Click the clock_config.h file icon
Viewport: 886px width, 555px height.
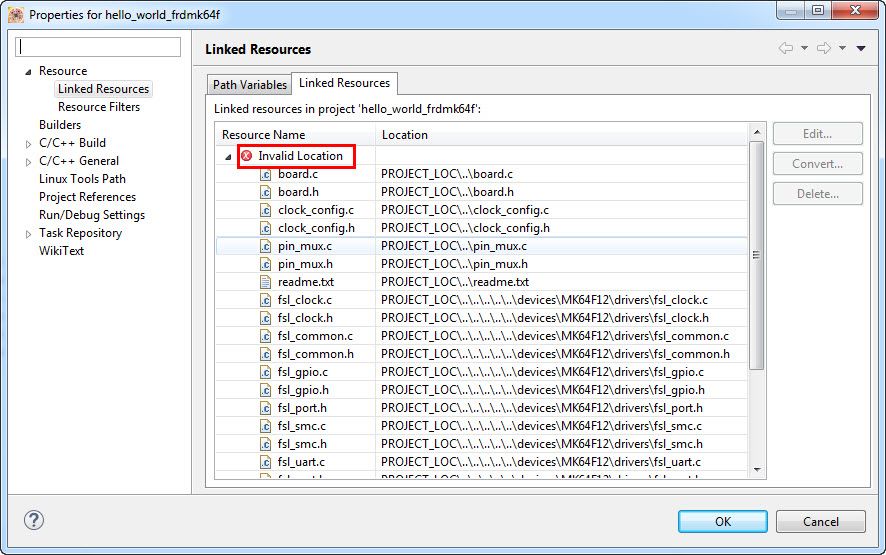(266, 228)
